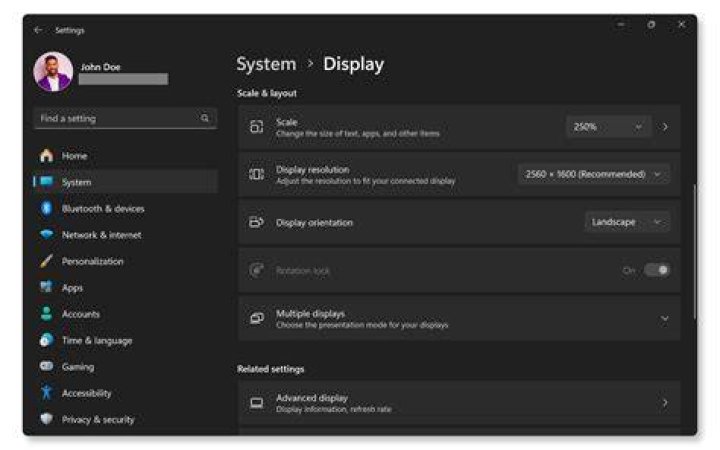Viewport: 720px width, 450px height.
Task: Click the Accounts person icon
Action: (x=46, y=314)
